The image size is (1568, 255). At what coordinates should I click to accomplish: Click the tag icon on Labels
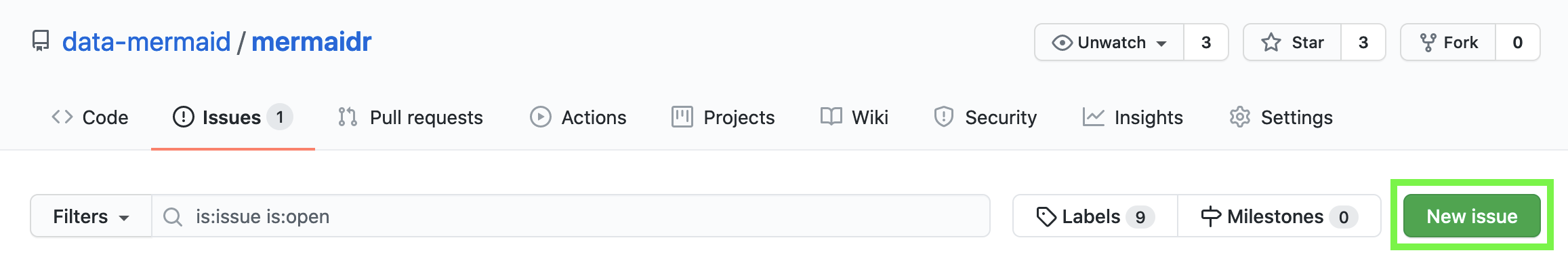pos(1046,217)
